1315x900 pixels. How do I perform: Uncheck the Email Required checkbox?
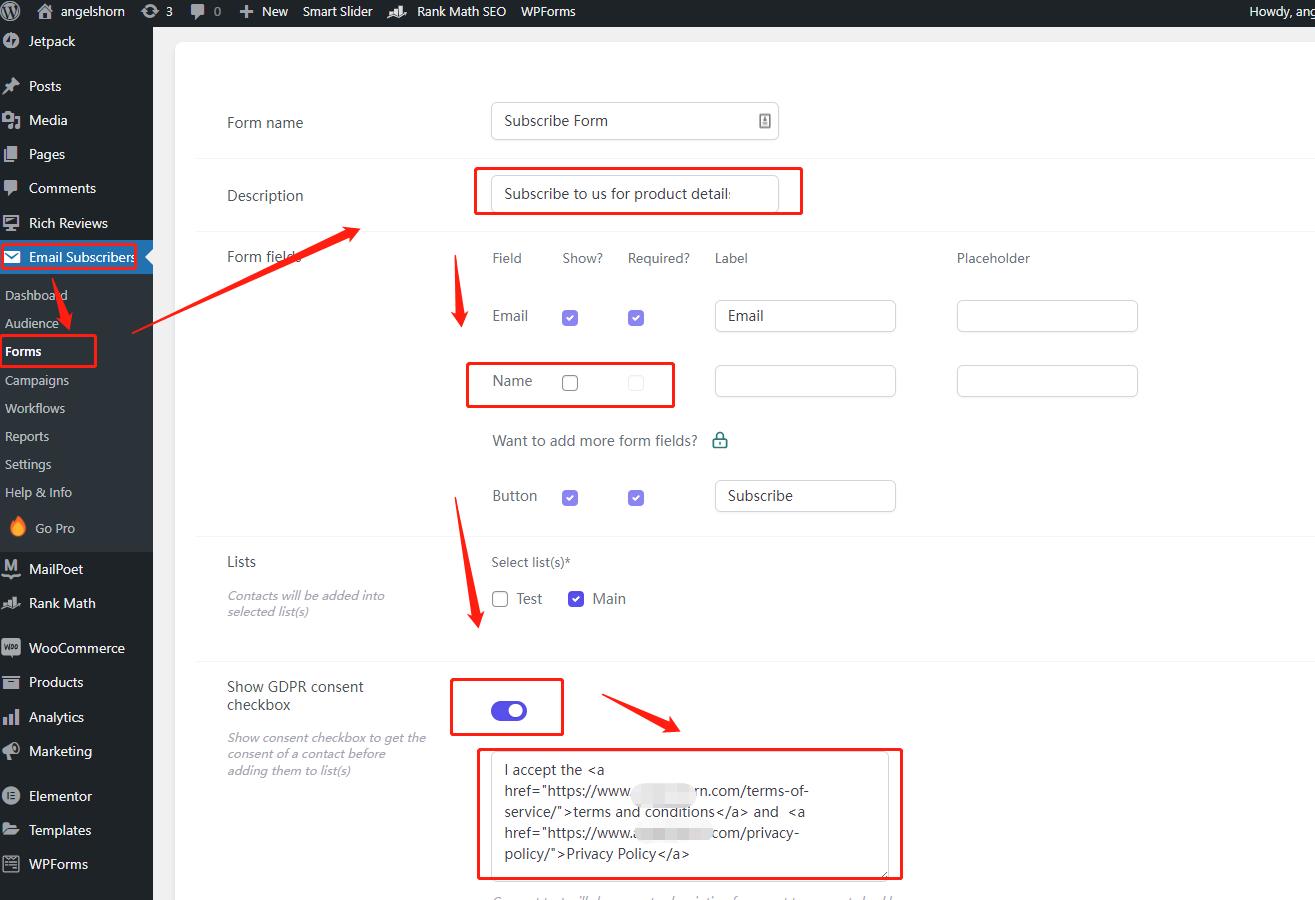tap(636, 317)
